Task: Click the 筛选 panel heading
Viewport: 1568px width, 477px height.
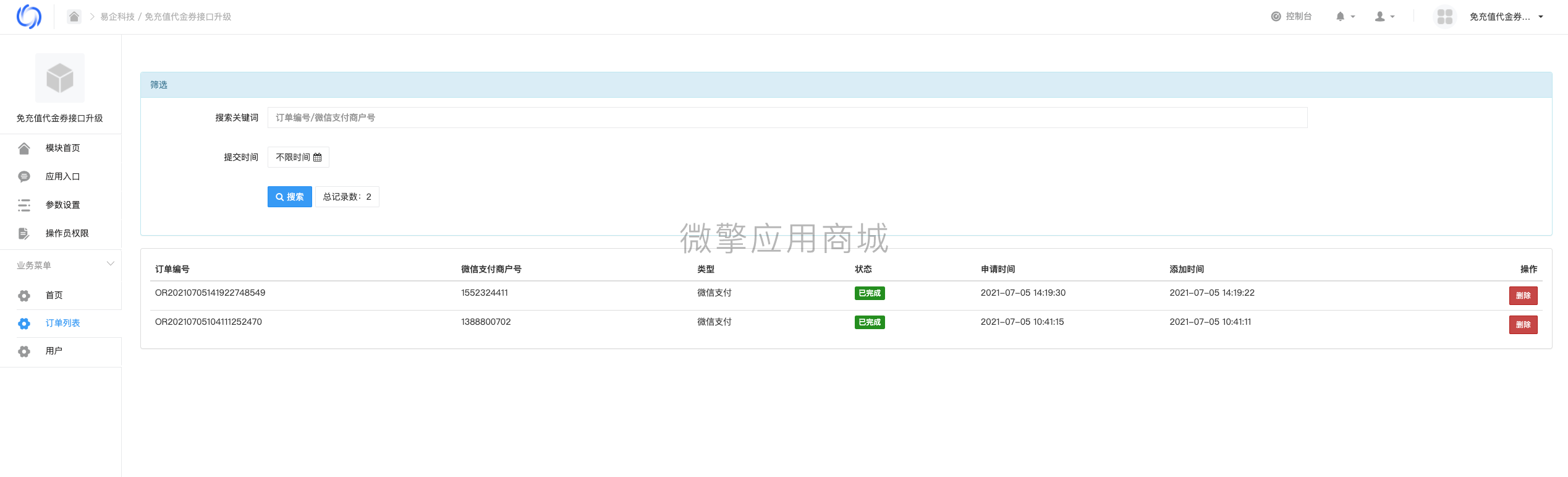Action: click(x=159, y=85)
